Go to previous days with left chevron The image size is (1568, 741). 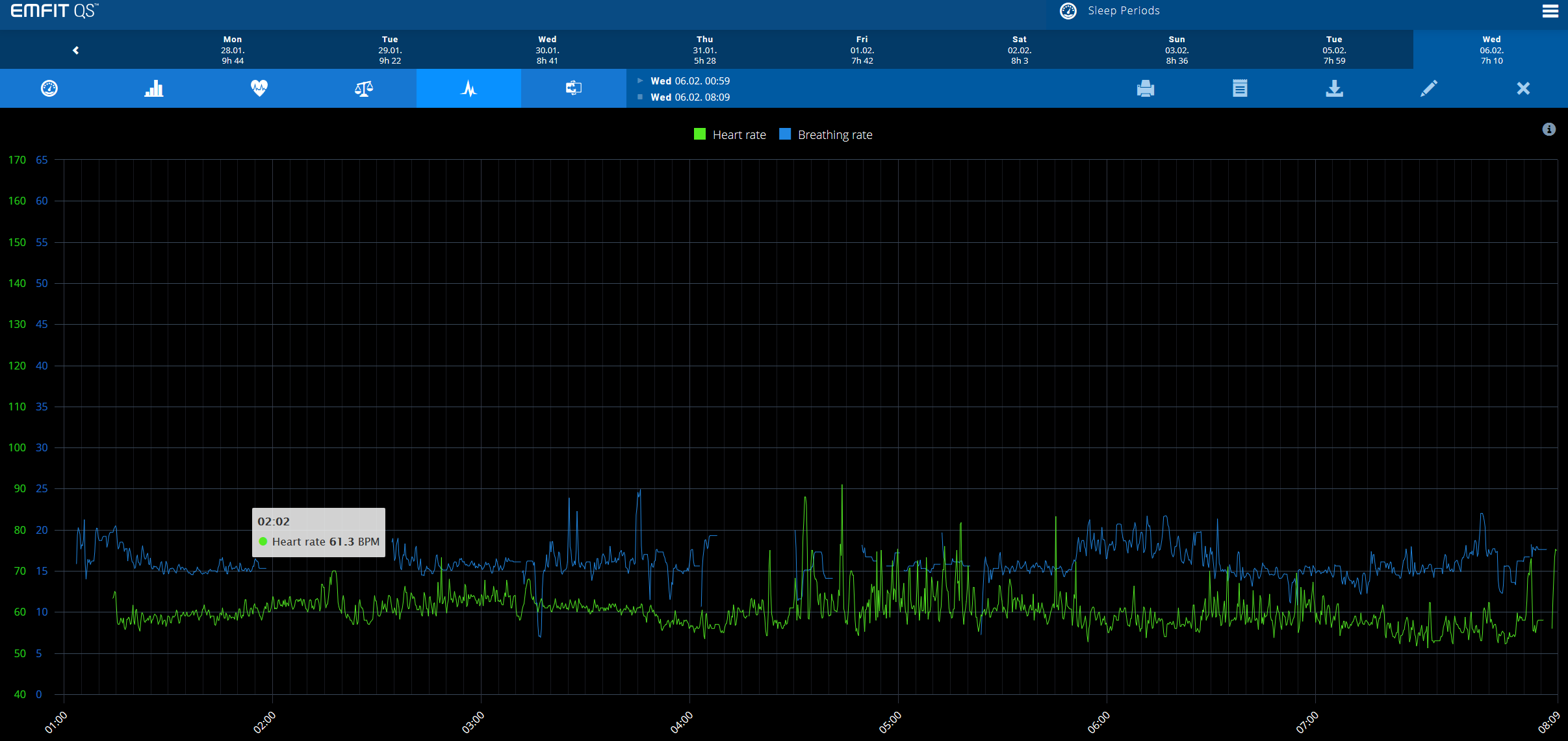76,50
